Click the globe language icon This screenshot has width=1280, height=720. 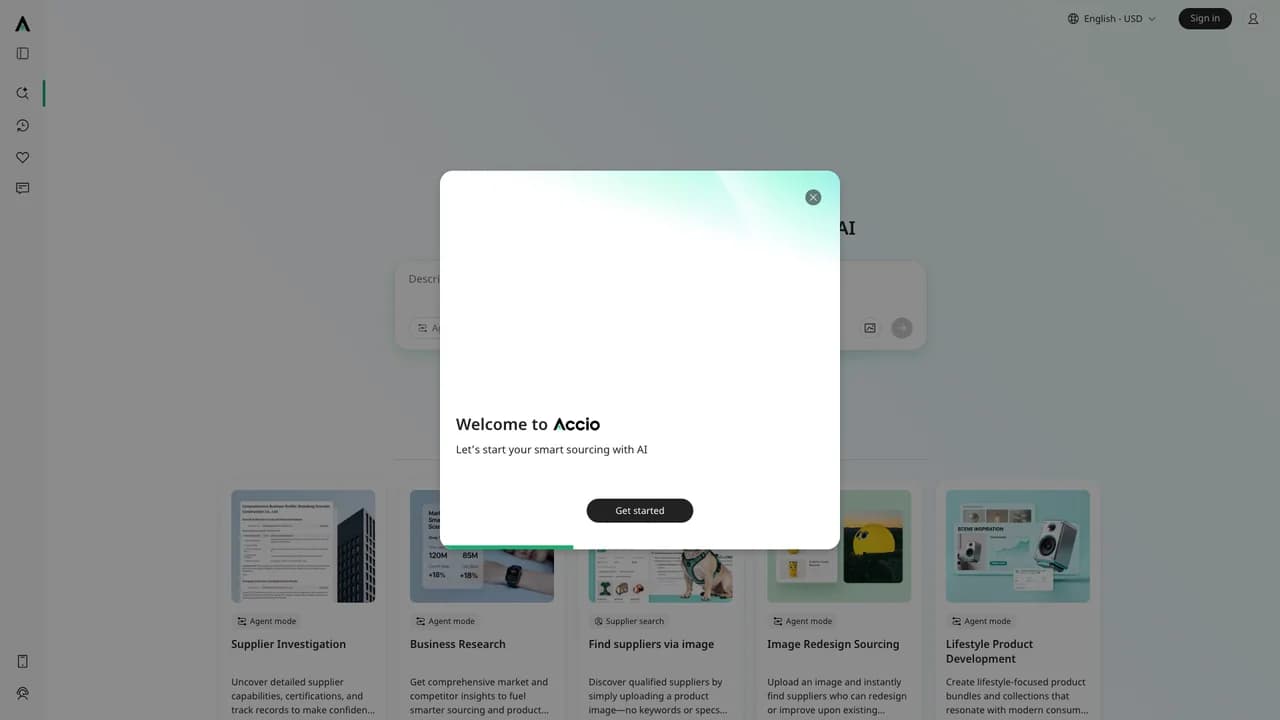pos(1073,18)
